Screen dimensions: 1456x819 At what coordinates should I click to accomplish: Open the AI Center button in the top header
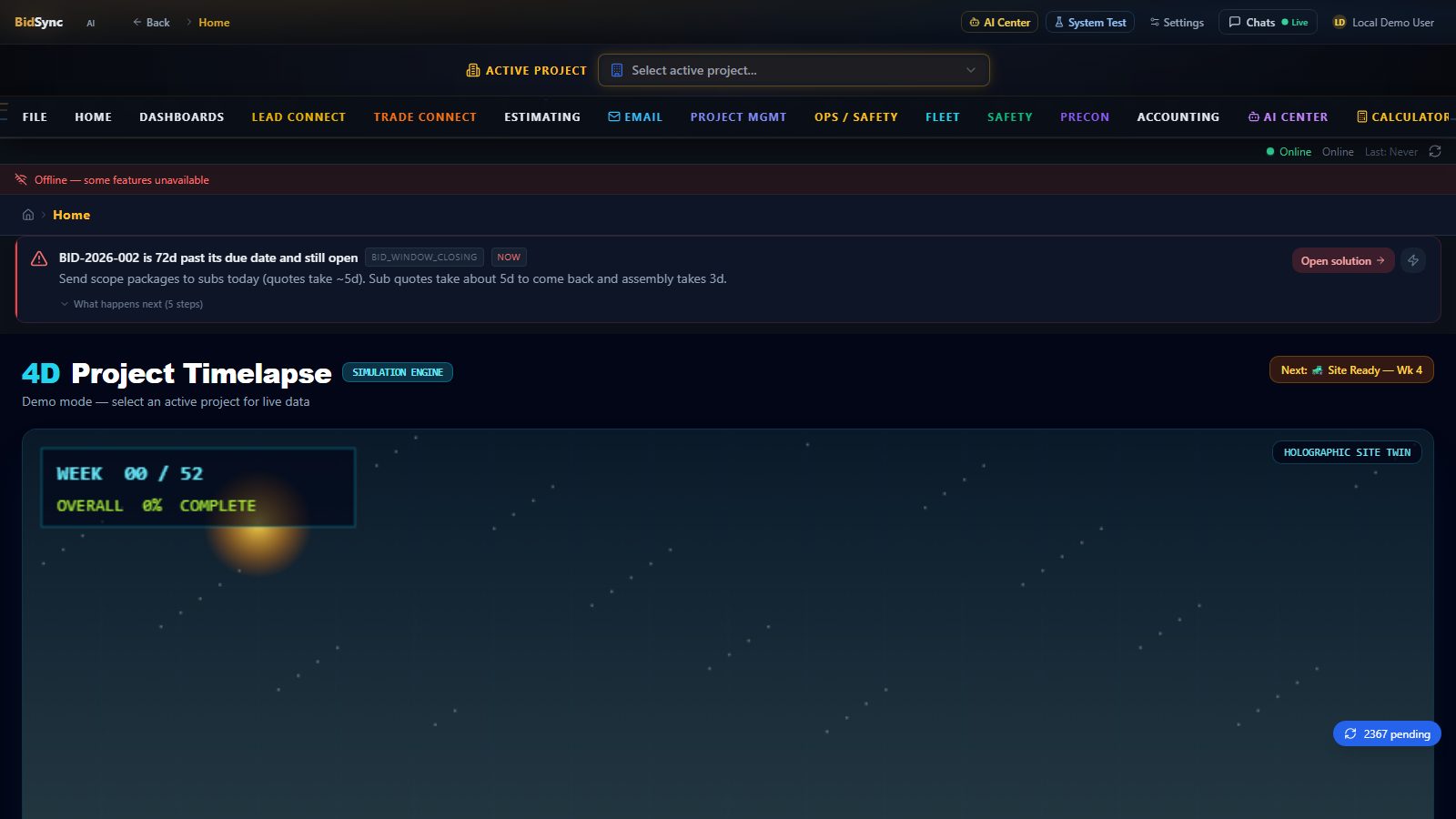coord(999,22)
